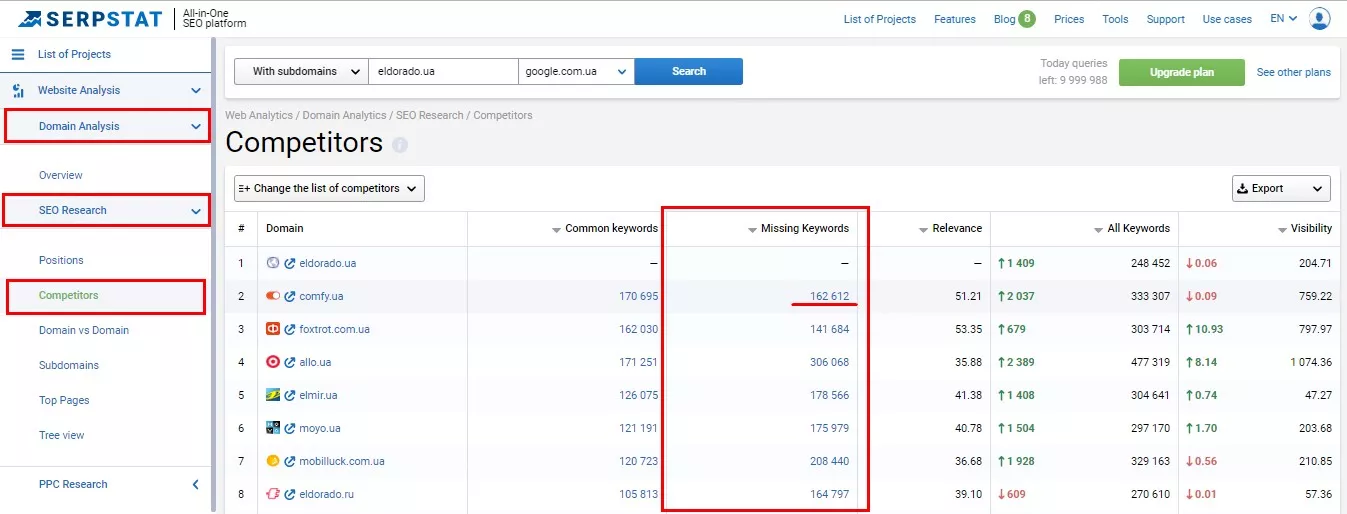Open the Tools menu item
Image resolution: width=1347 pixels, height=514 pixels.
pos(1115,19)
